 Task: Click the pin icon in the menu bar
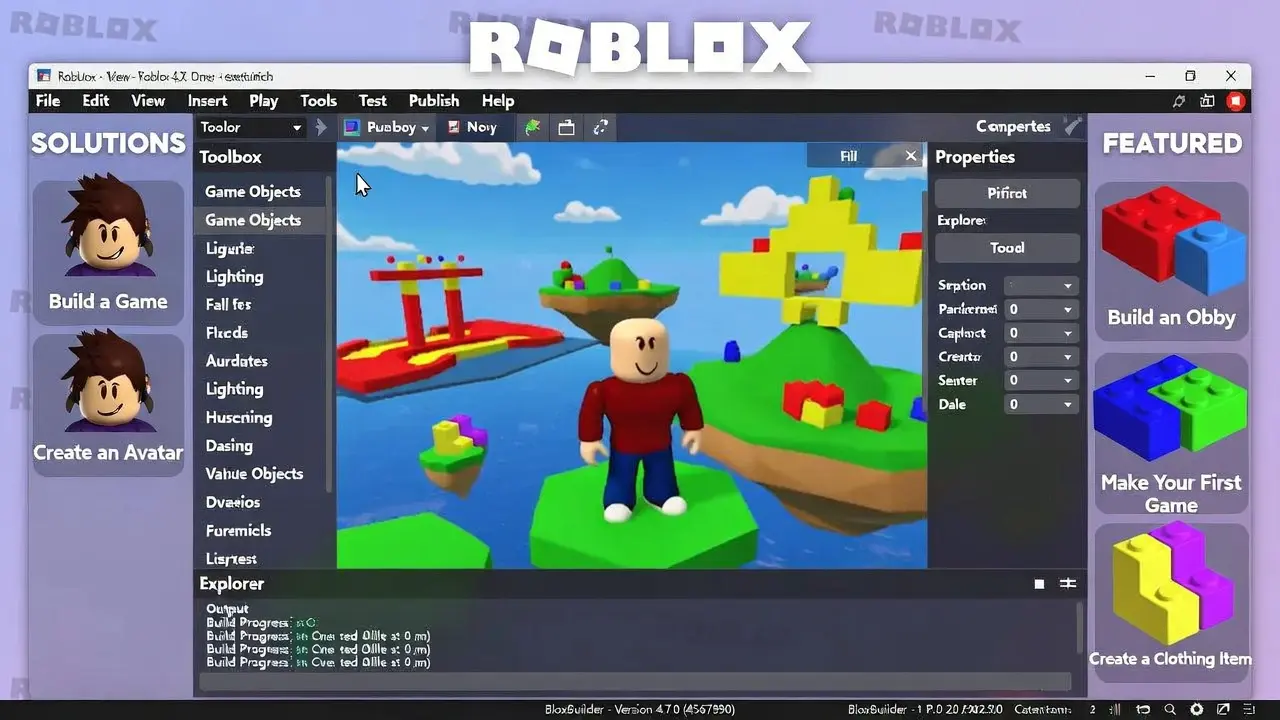click(x=1180, y=101)
